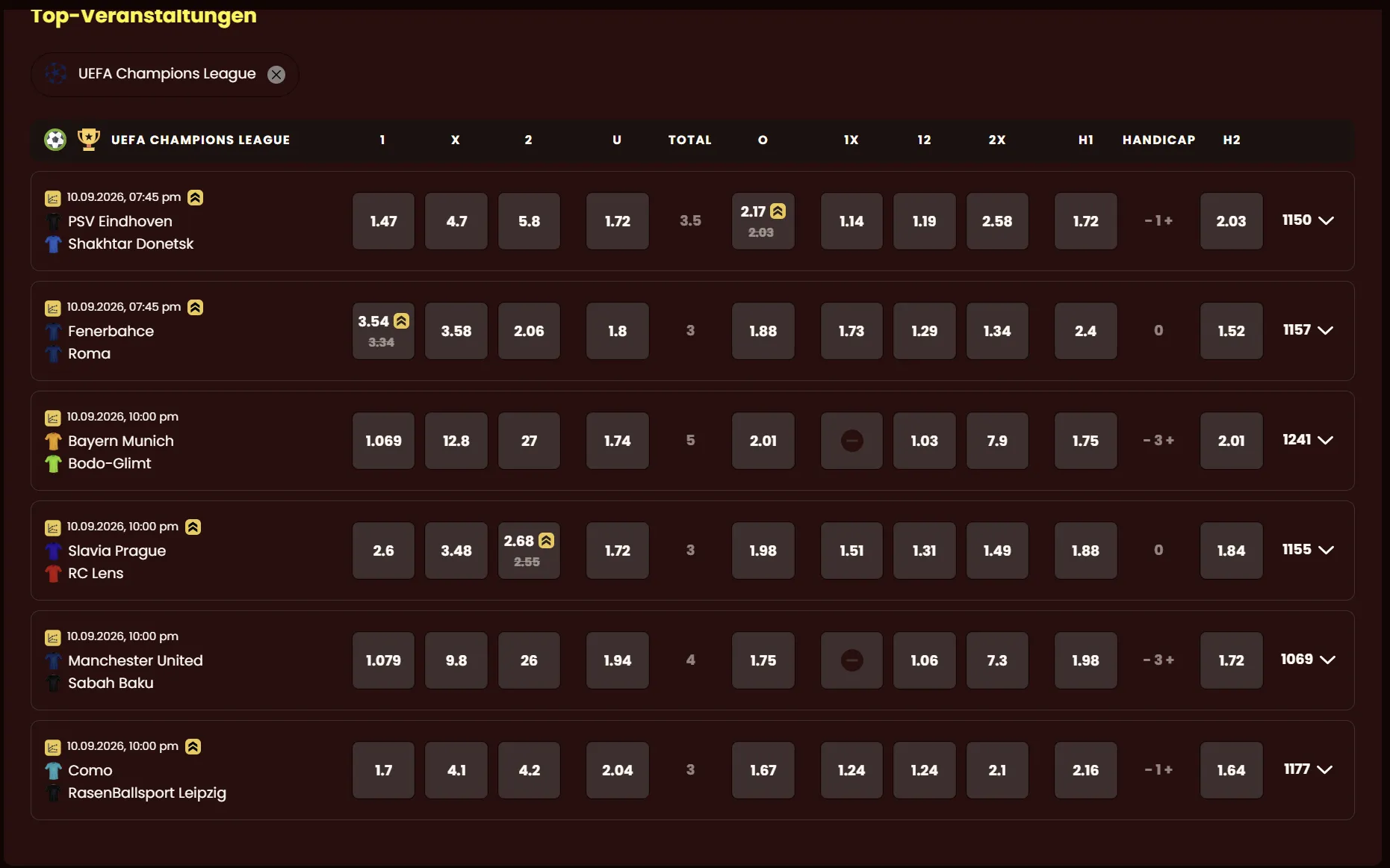Open statistics icon for PSV Eindhoven match

click(52, 198)
